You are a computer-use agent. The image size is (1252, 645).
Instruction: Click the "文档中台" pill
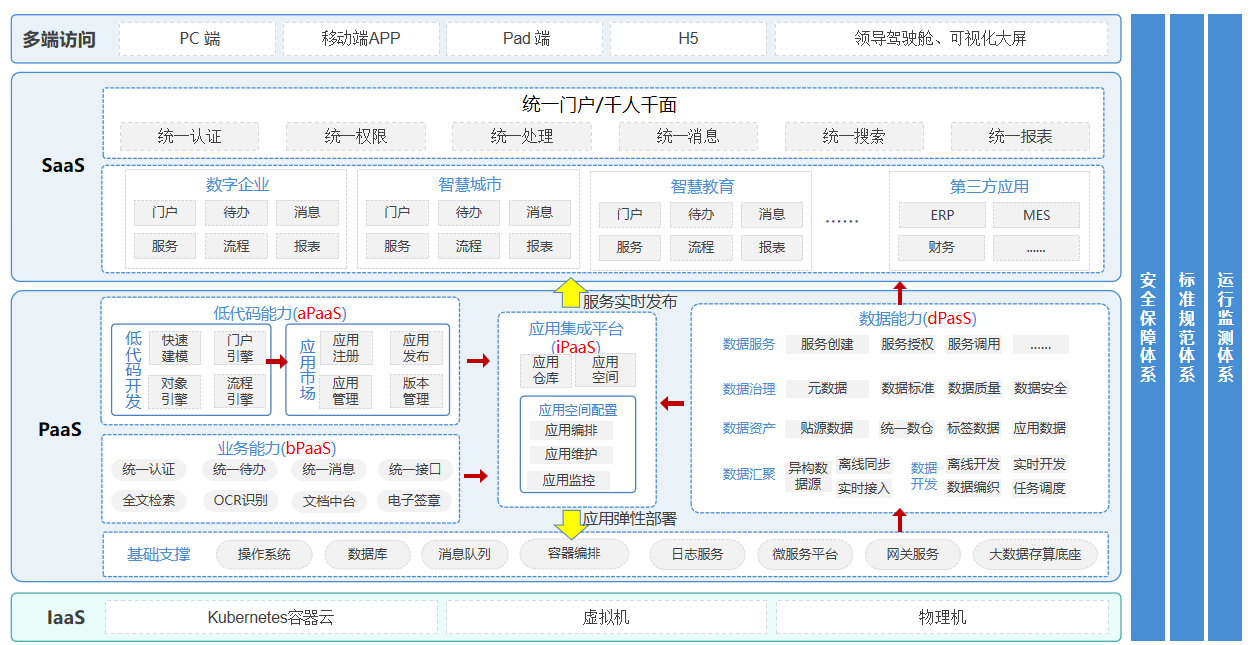329,501
